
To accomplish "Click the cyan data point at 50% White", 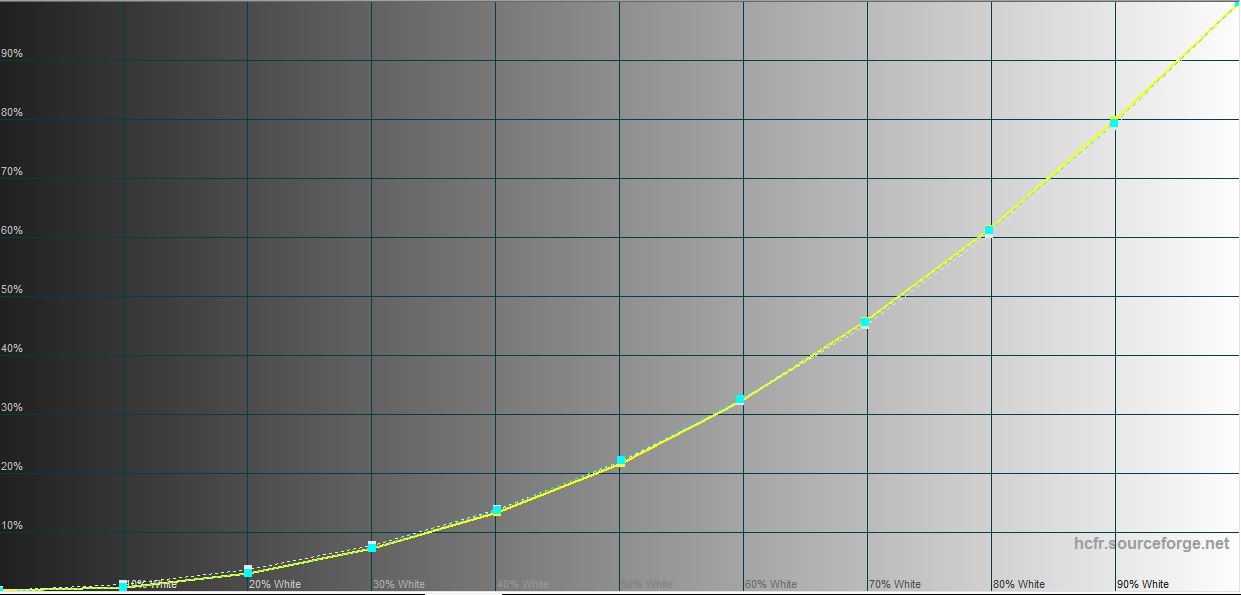I will 621,461.
